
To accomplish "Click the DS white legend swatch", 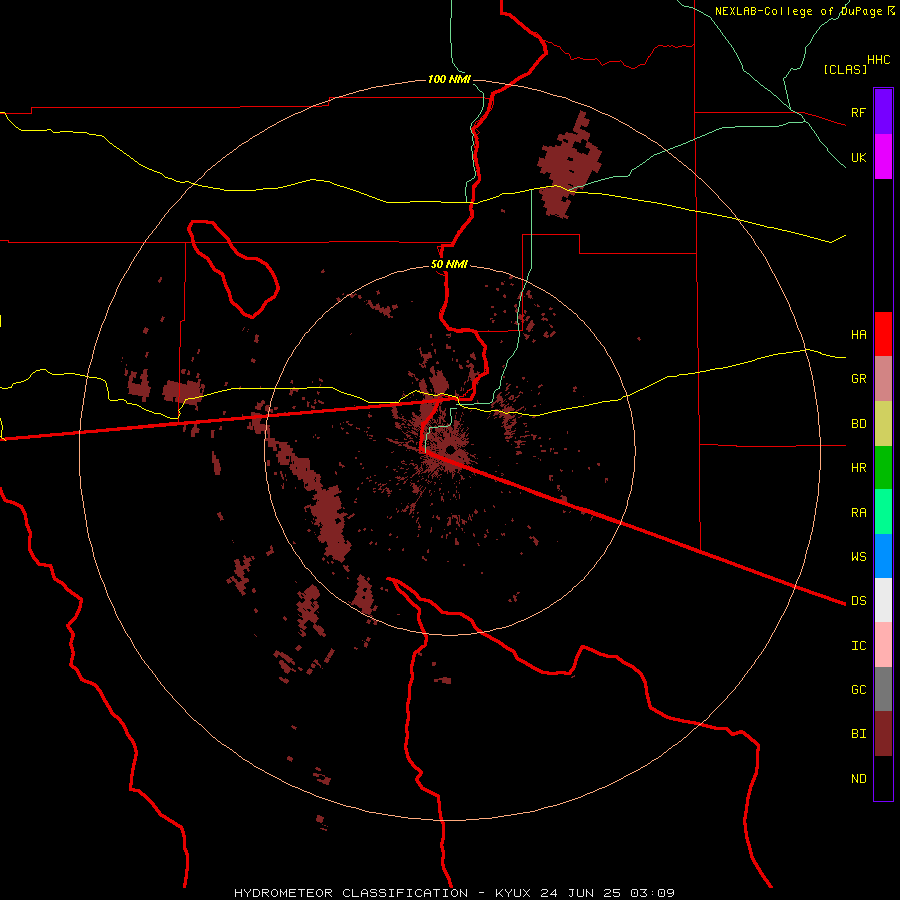I will 883,600.
